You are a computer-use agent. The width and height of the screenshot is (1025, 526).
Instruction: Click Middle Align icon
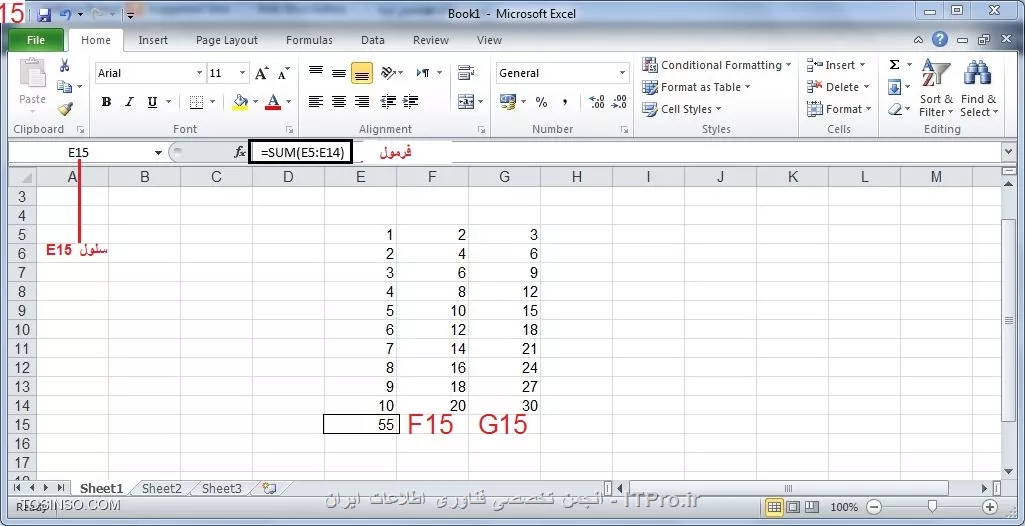(x=339, y=72)
